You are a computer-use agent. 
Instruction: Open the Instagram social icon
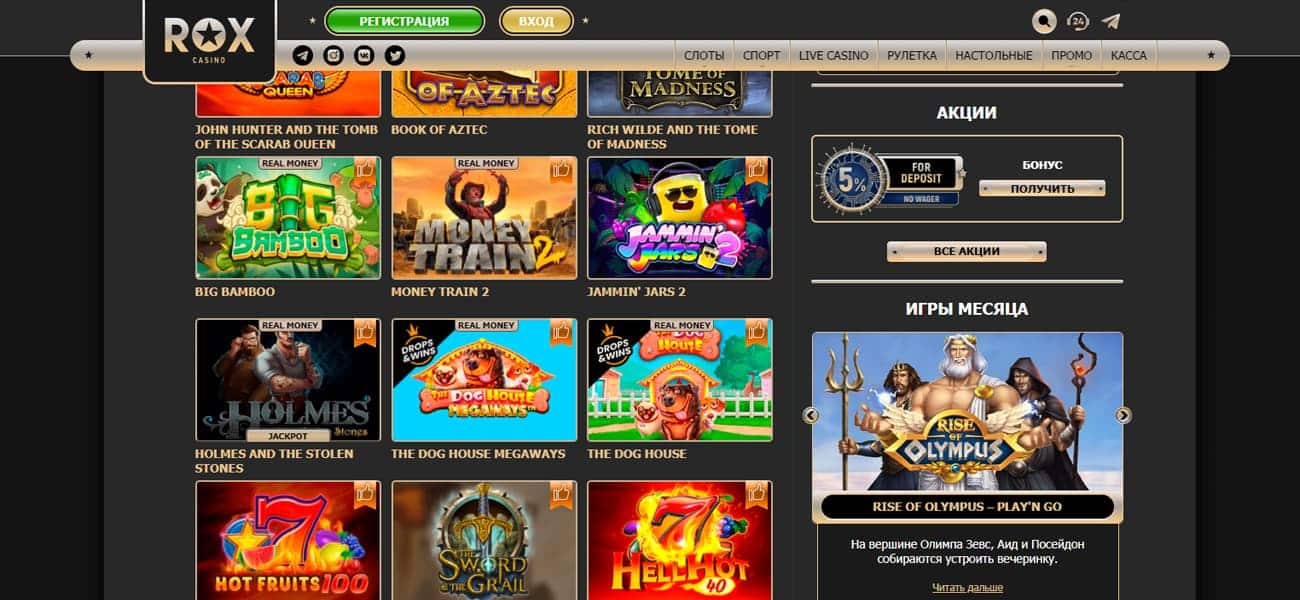[x=334, y=55]
